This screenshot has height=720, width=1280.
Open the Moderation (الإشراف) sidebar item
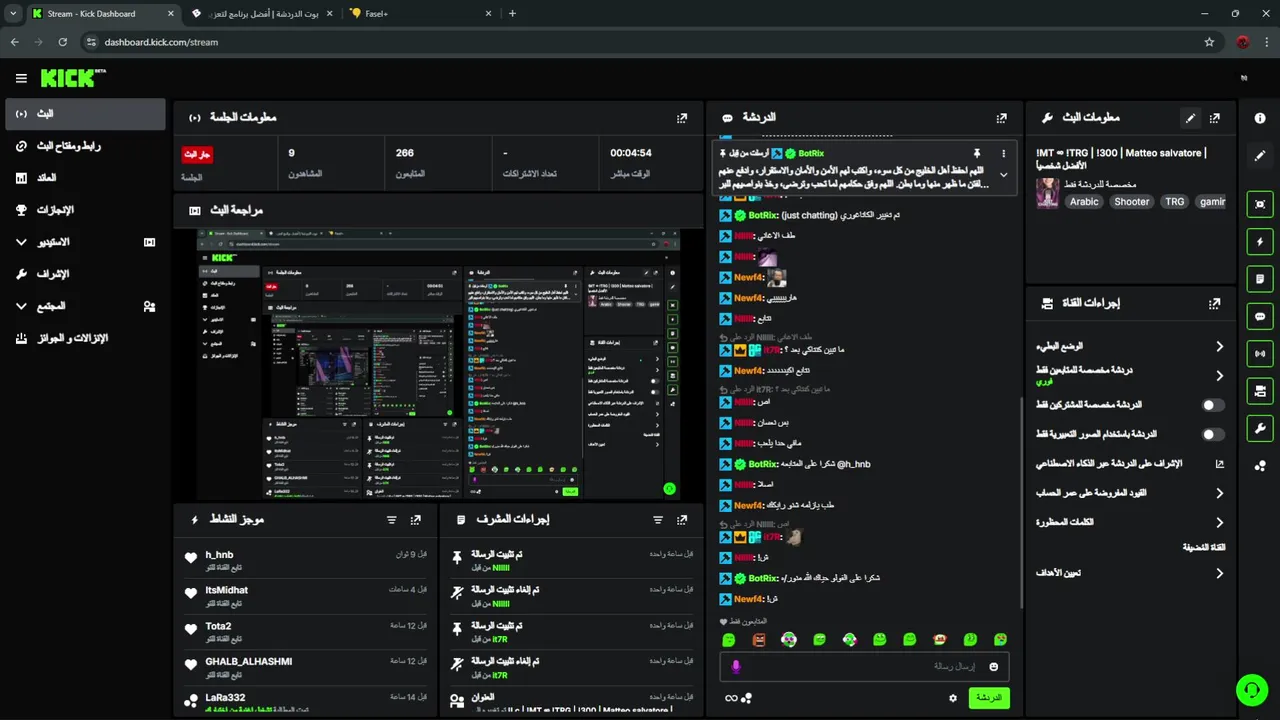point(85,274)
